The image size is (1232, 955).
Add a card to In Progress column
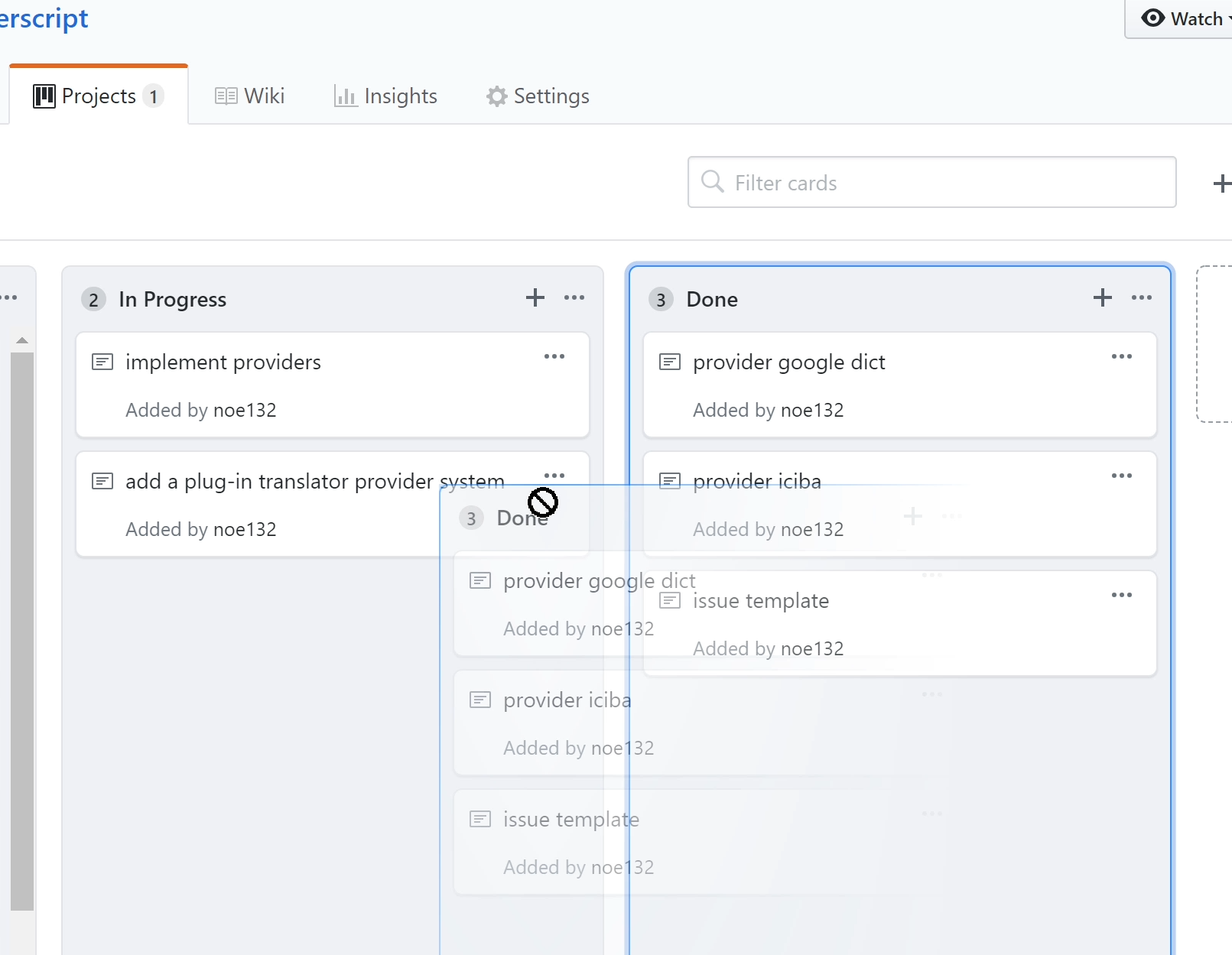point(535,297)
